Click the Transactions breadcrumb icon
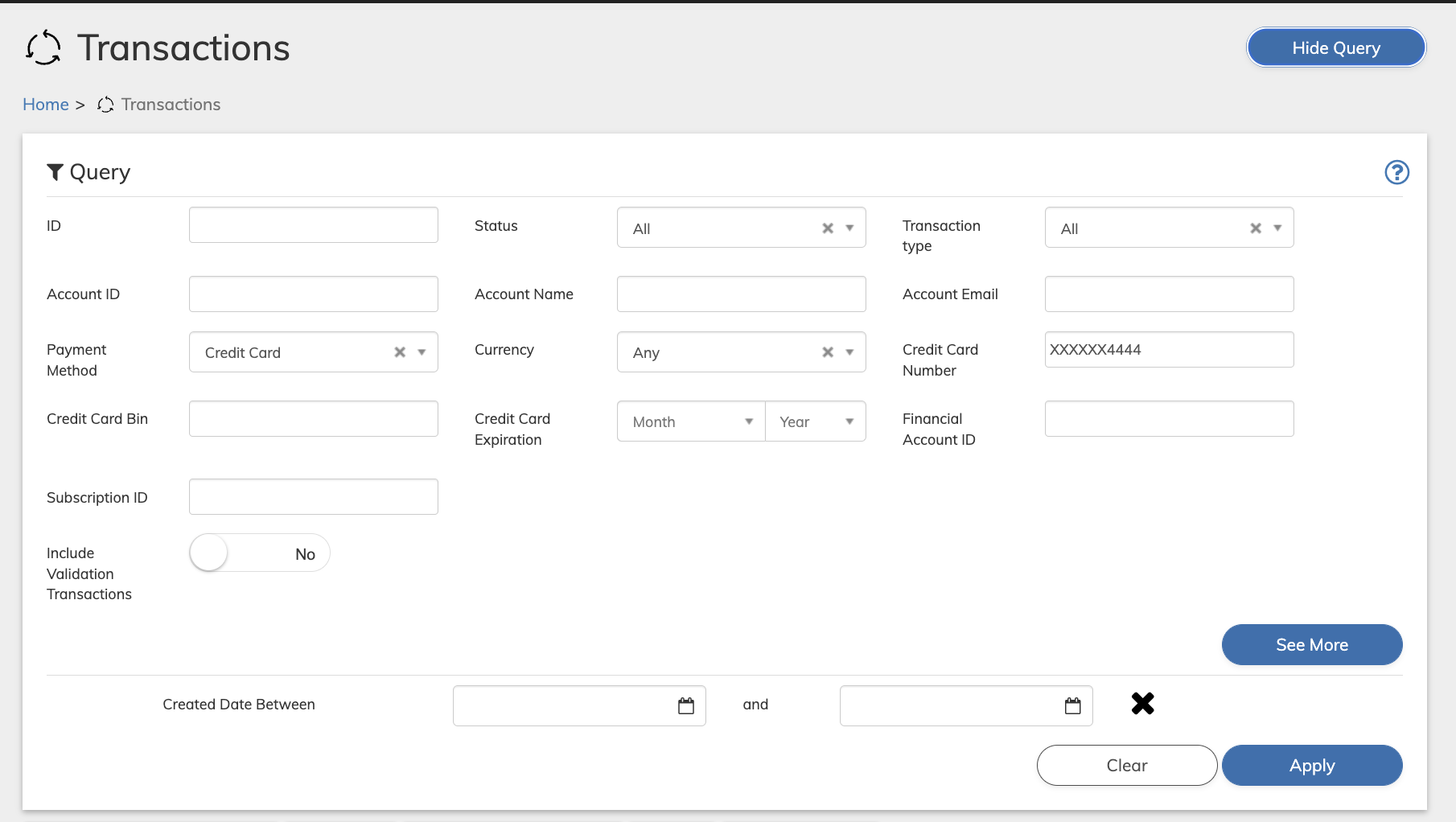 click(105, 105)
